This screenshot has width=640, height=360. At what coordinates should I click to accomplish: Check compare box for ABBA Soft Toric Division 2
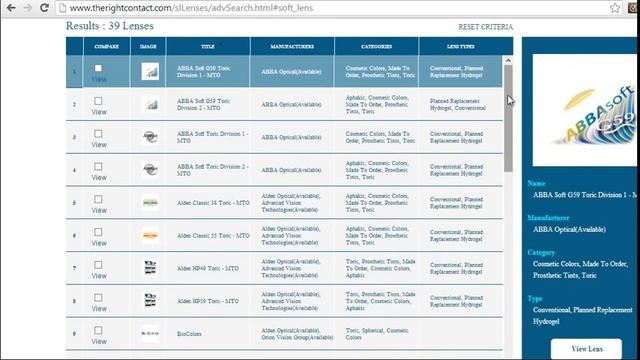(x=98, y=167)
